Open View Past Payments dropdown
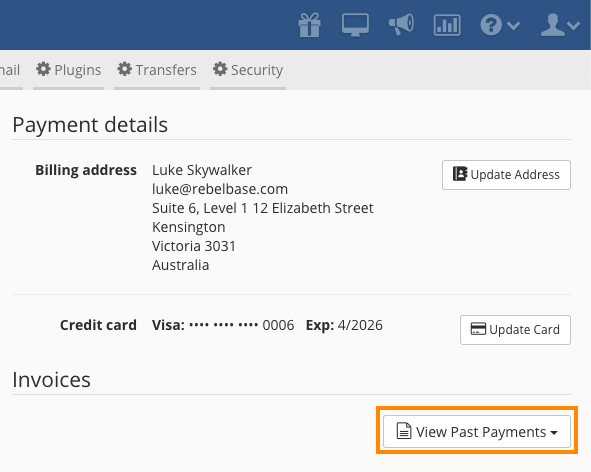This screenshot has width=591, height=472. pos(477,432)
